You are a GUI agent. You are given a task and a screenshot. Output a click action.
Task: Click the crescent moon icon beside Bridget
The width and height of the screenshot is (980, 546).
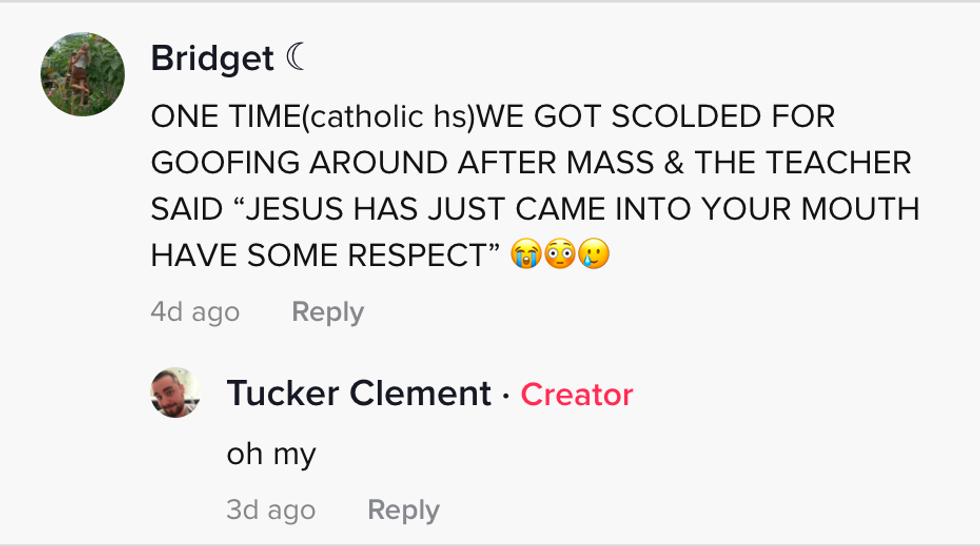pyautogui.click(x=296, y=59)
